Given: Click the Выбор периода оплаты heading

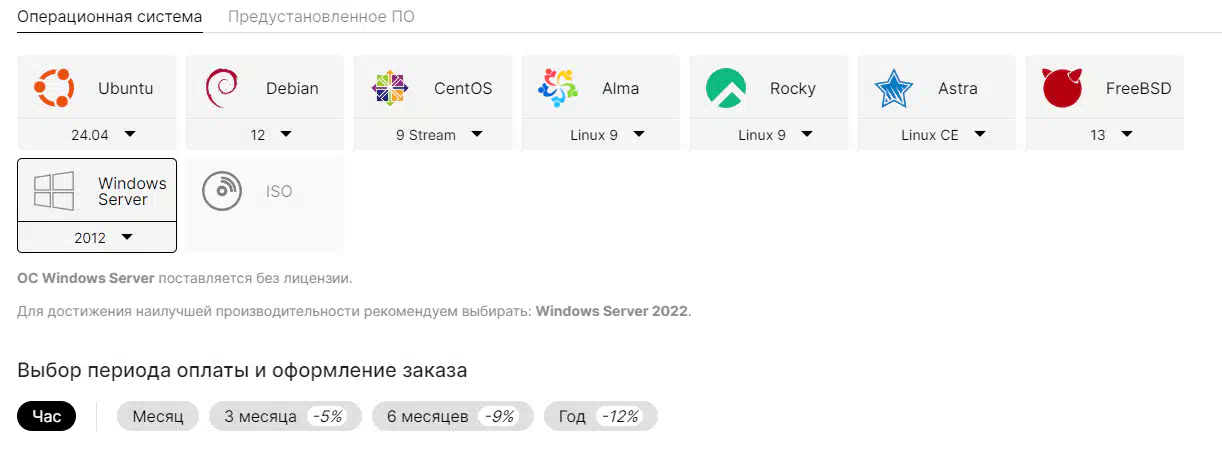Looking at the screenshot, I should coord(242,370).
